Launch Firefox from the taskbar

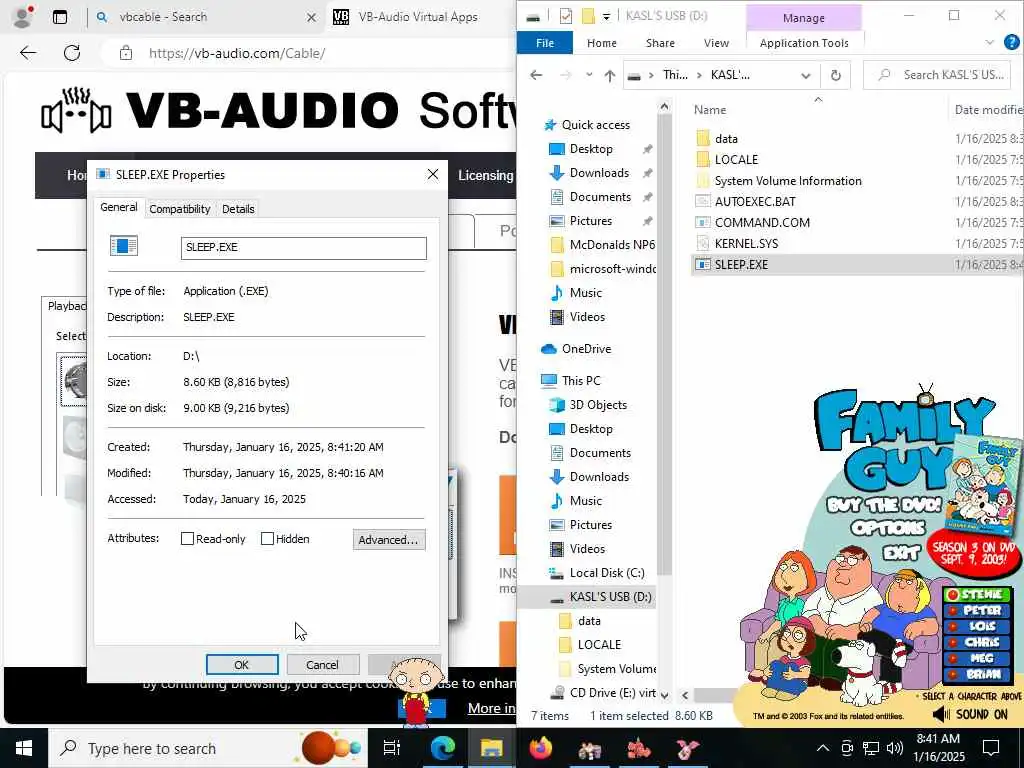541,748
